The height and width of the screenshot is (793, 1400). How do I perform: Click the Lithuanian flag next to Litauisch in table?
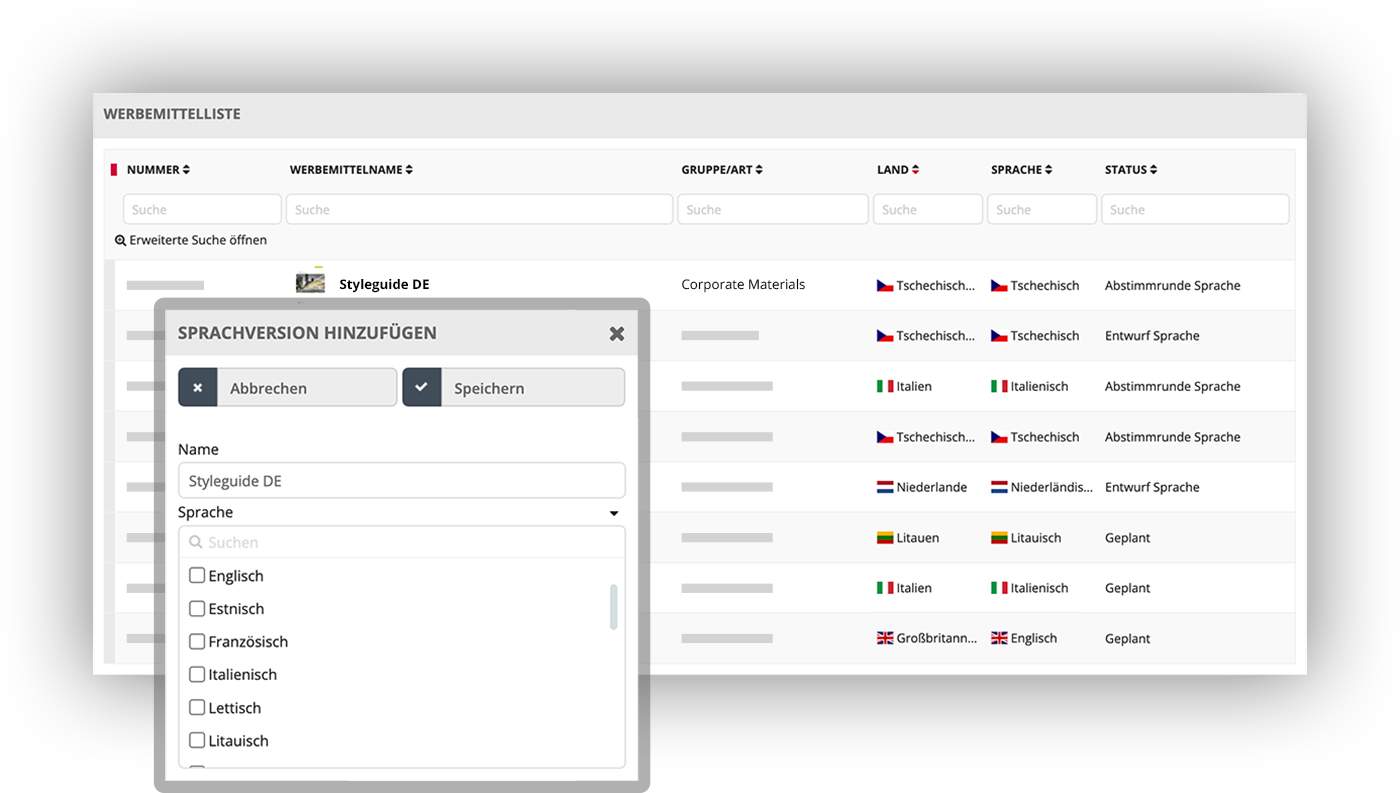point(999,538)
